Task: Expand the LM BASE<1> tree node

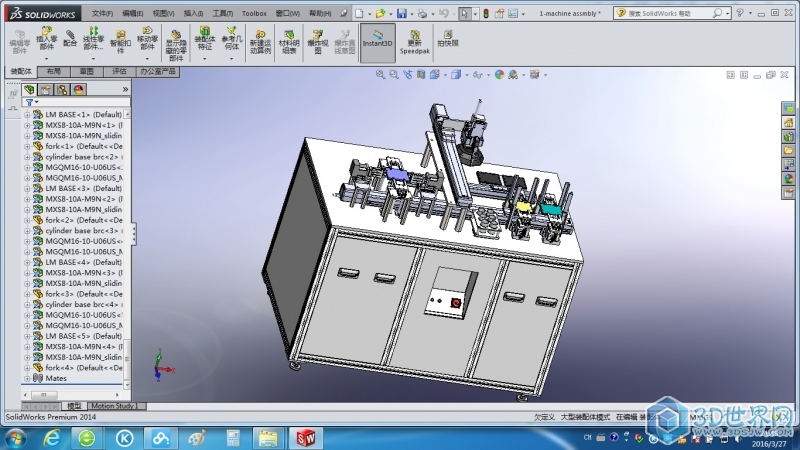Action: 27,115
